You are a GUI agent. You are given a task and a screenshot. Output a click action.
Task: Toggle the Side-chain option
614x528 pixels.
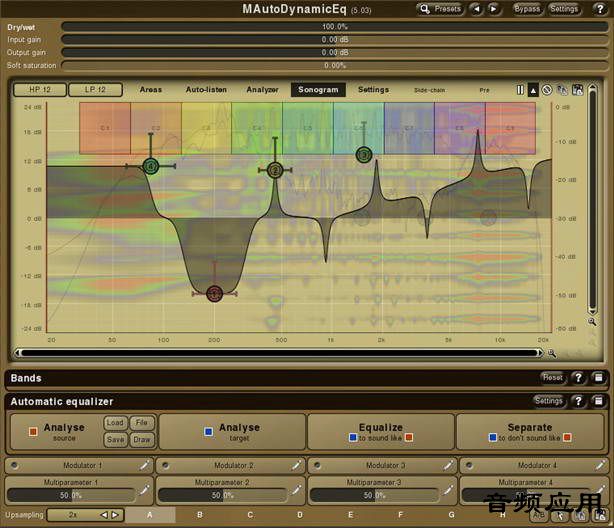(430, 90)
